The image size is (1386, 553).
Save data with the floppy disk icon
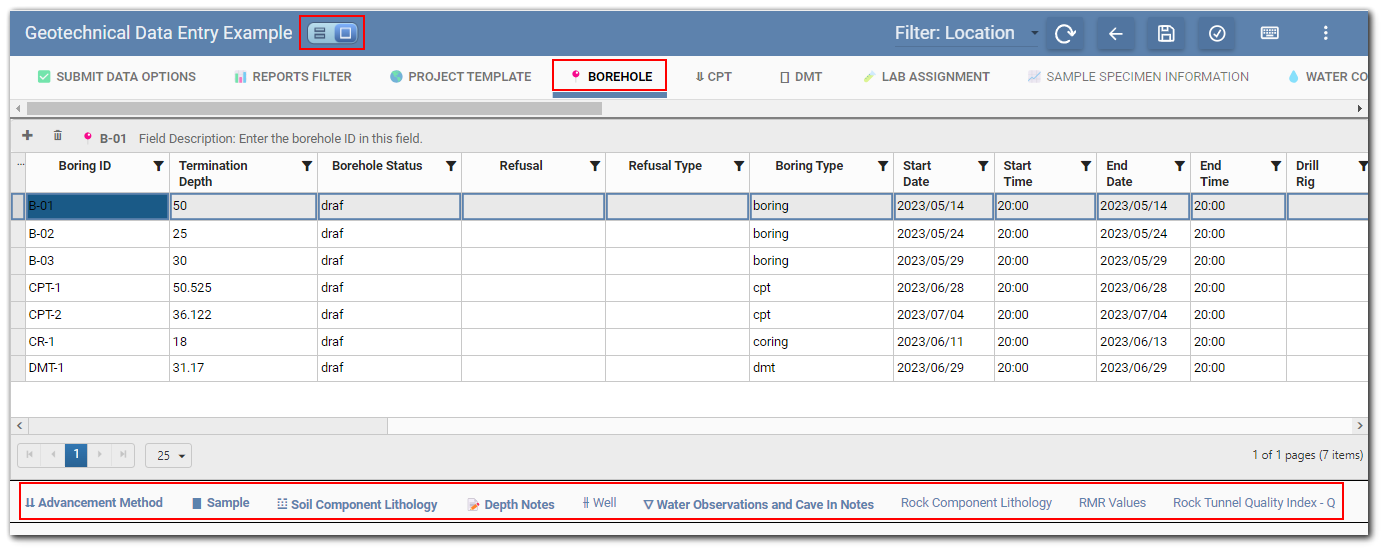(1166, 33)
